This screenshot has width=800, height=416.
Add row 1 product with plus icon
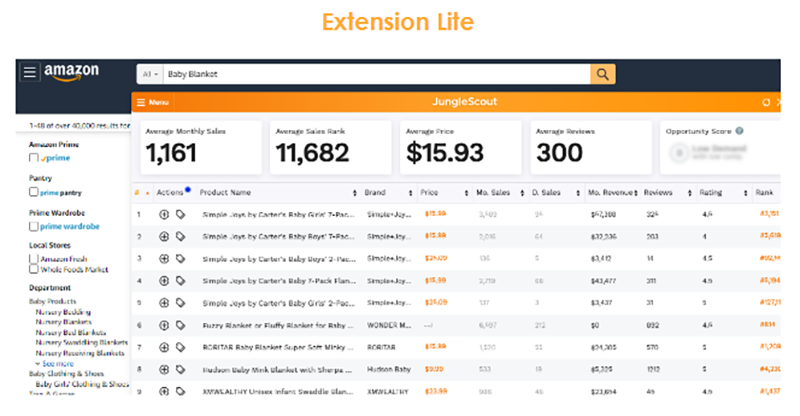[x=164, y=214]
